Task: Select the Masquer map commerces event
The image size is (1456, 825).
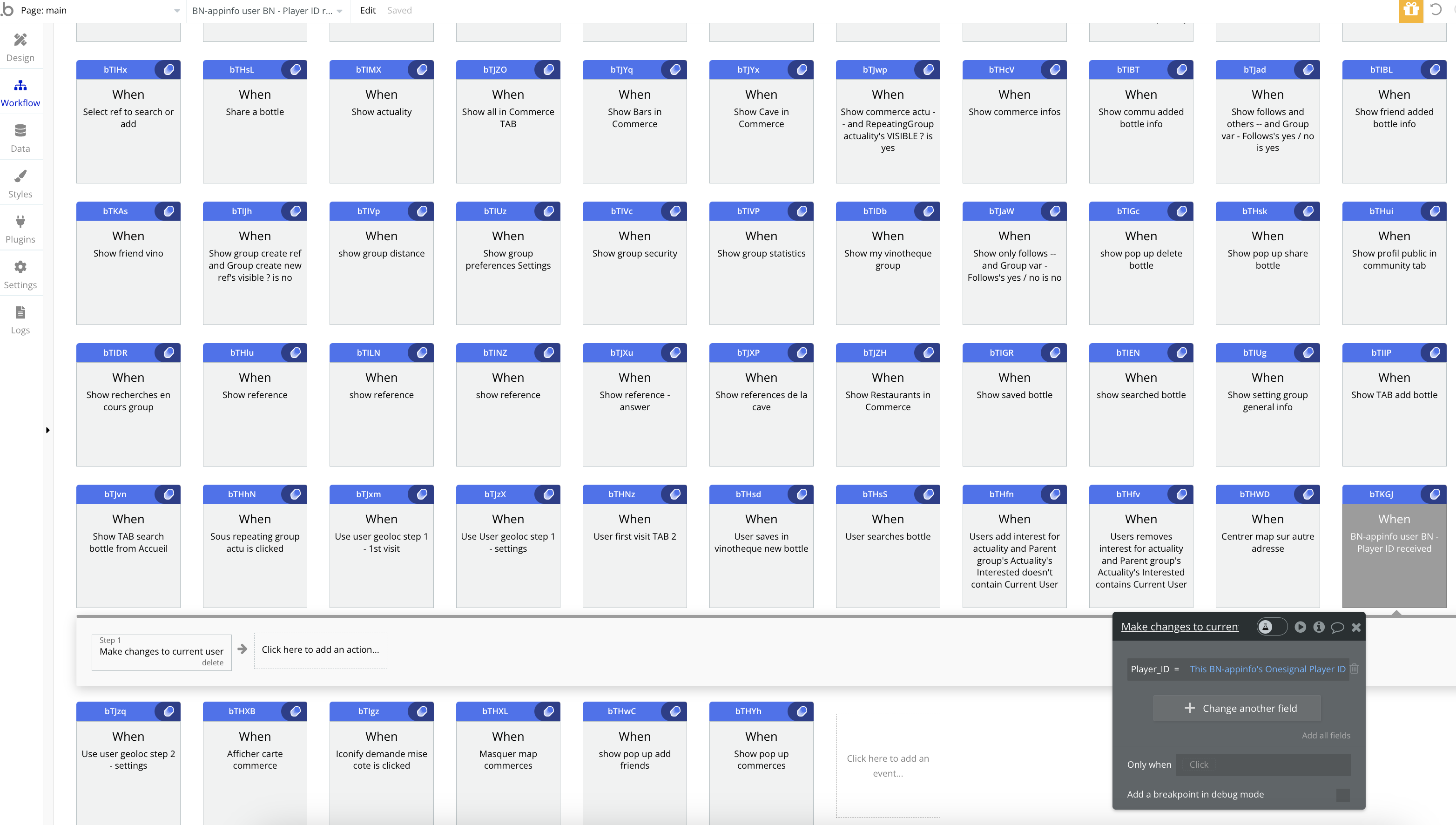Action: coord(508,763)
